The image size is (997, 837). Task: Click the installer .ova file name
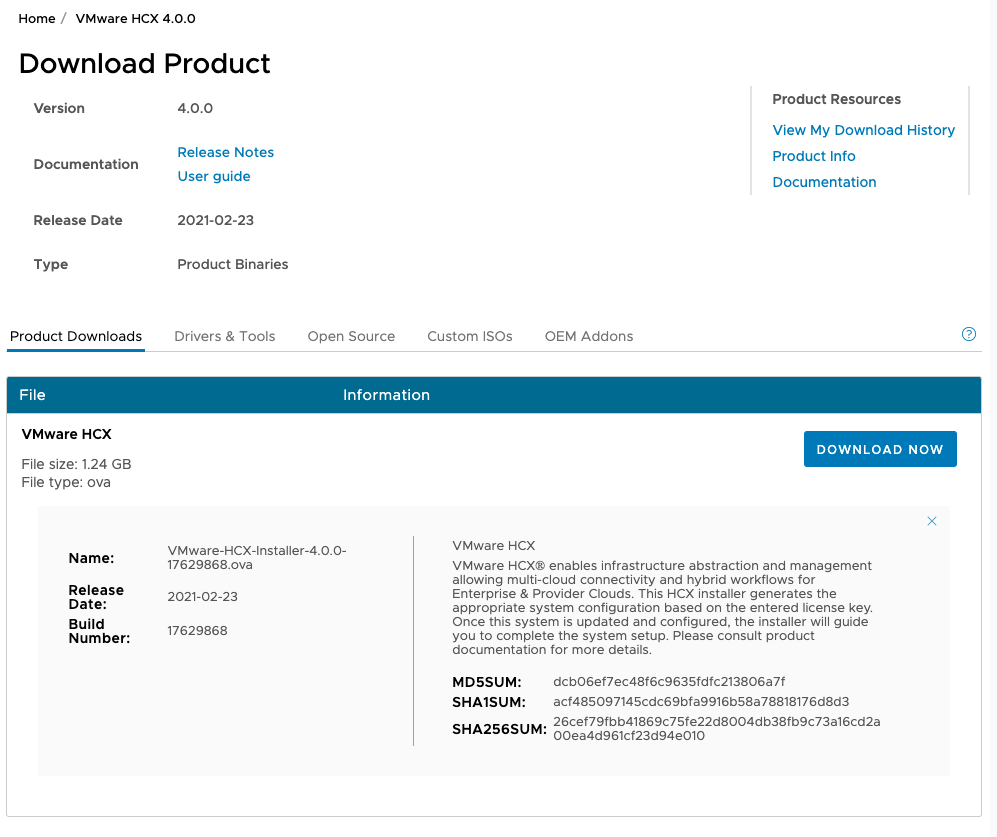click(x=256, y=557)
